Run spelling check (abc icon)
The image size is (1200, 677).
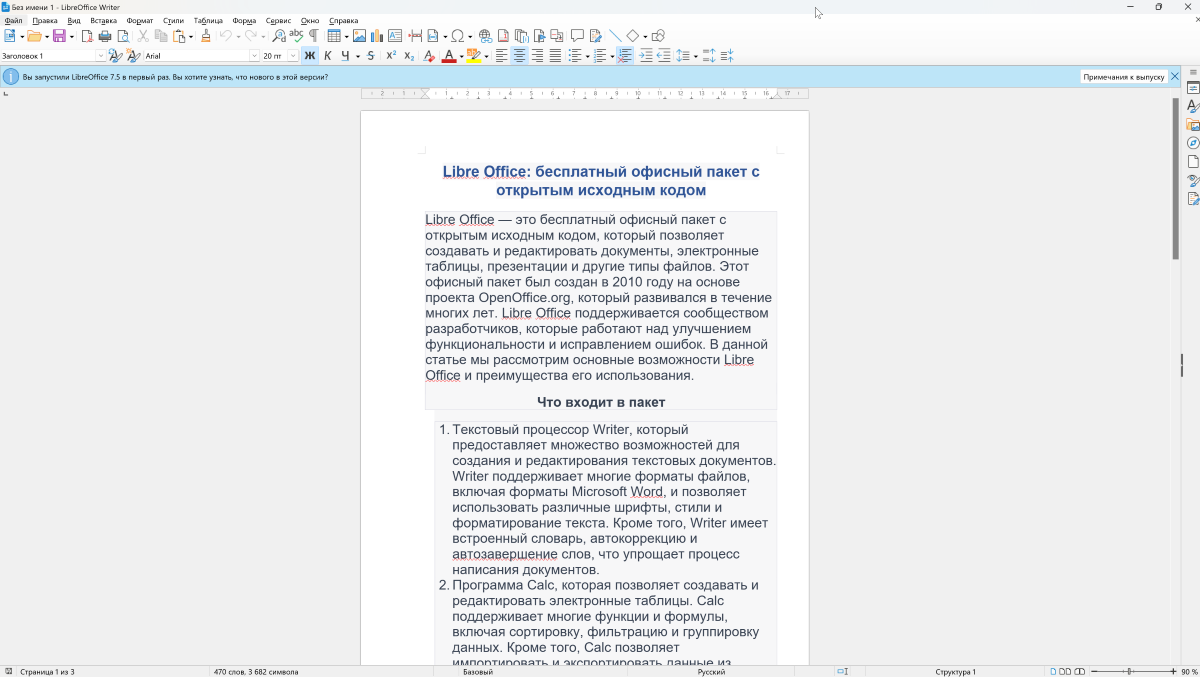click(x=296, y=36)
